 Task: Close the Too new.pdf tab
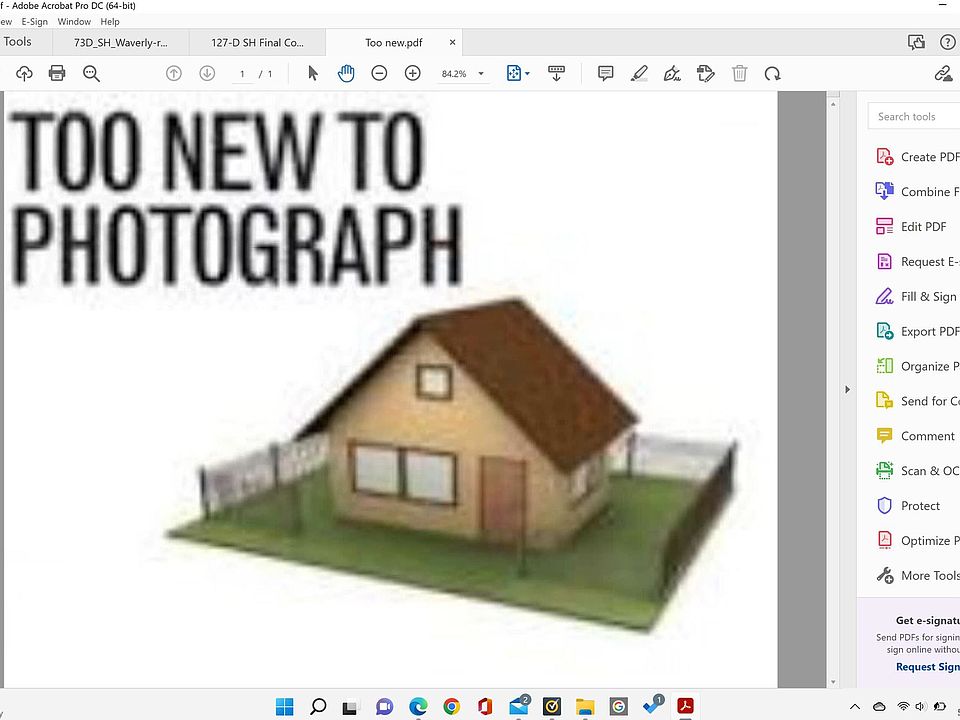tap(452, 42)
